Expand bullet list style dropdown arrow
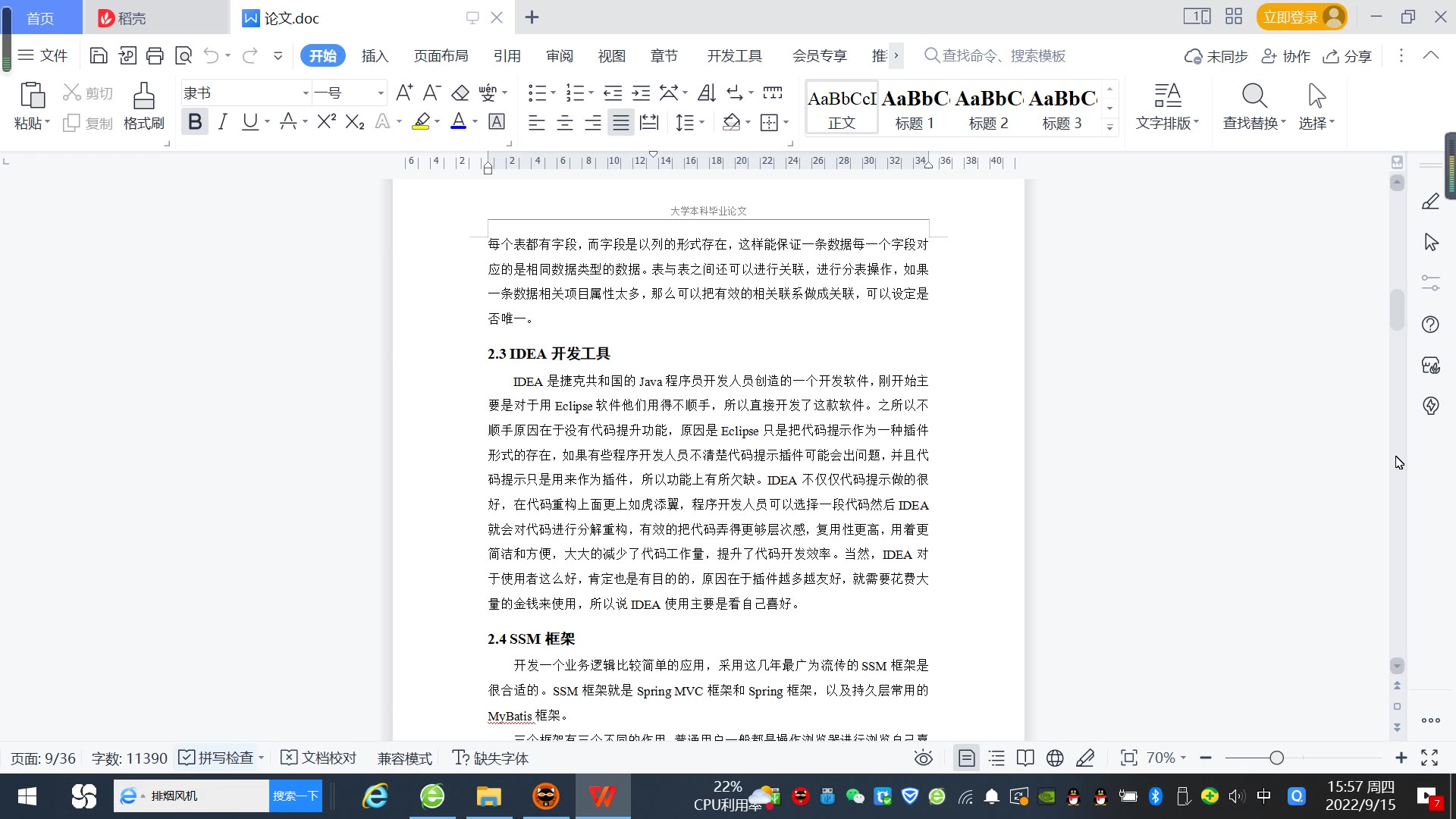Image resolution: width=1456 pixels, height=819 pixels. point(554,93)
